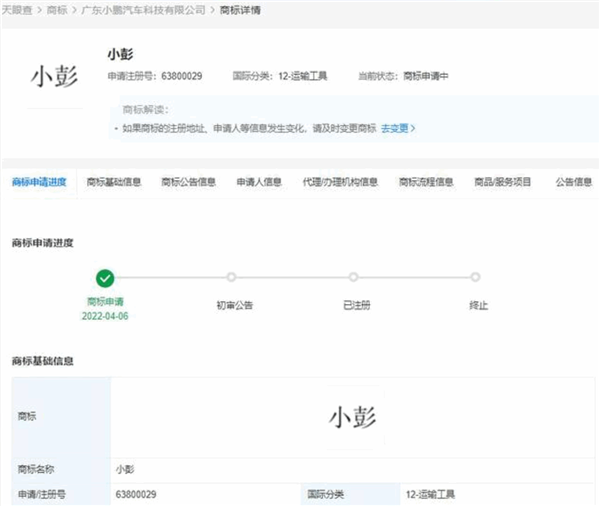Click the date 2022-04-06 under 商标申请
Screen dimensions: 600x506
[105, 316]
